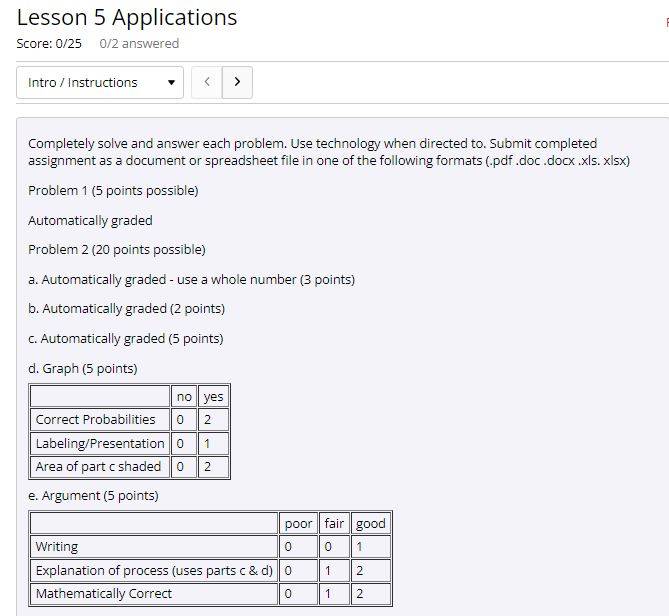Click the previous question arrow
The image size is (669, 616).
tap(207, 82)
